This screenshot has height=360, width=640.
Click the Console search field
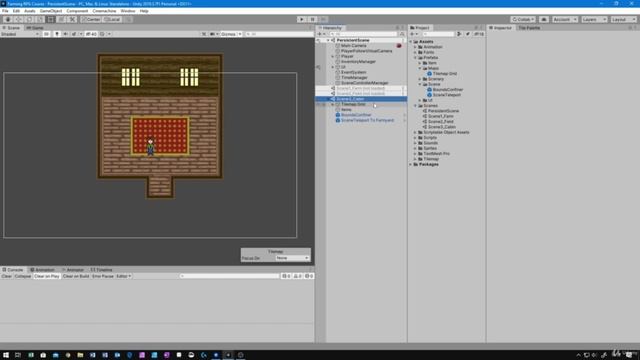click(x=229, y=276)
